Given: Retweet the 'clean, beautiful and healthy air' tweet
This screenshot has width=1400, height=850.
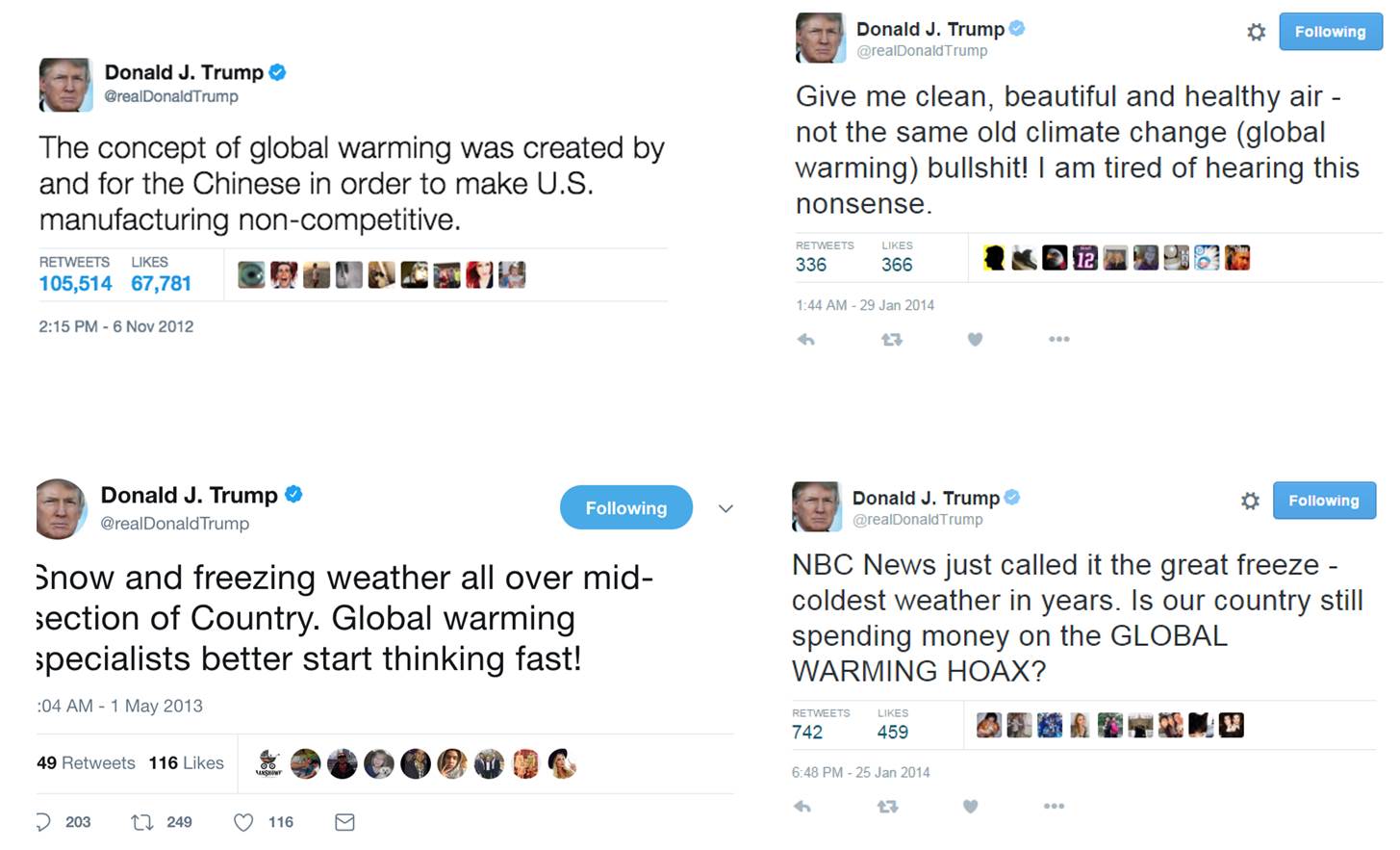Looking at the screenshot, I should click(891, 339).
